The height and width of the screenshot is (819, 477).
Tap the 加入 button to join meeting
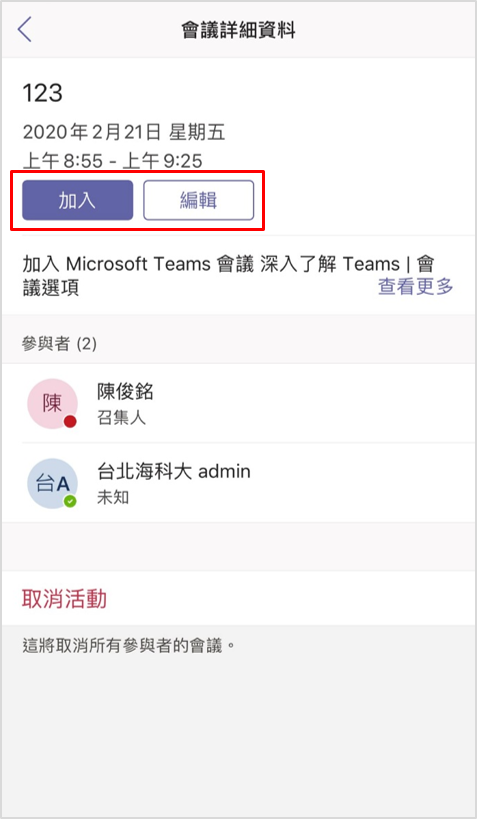tap(77, 201)
